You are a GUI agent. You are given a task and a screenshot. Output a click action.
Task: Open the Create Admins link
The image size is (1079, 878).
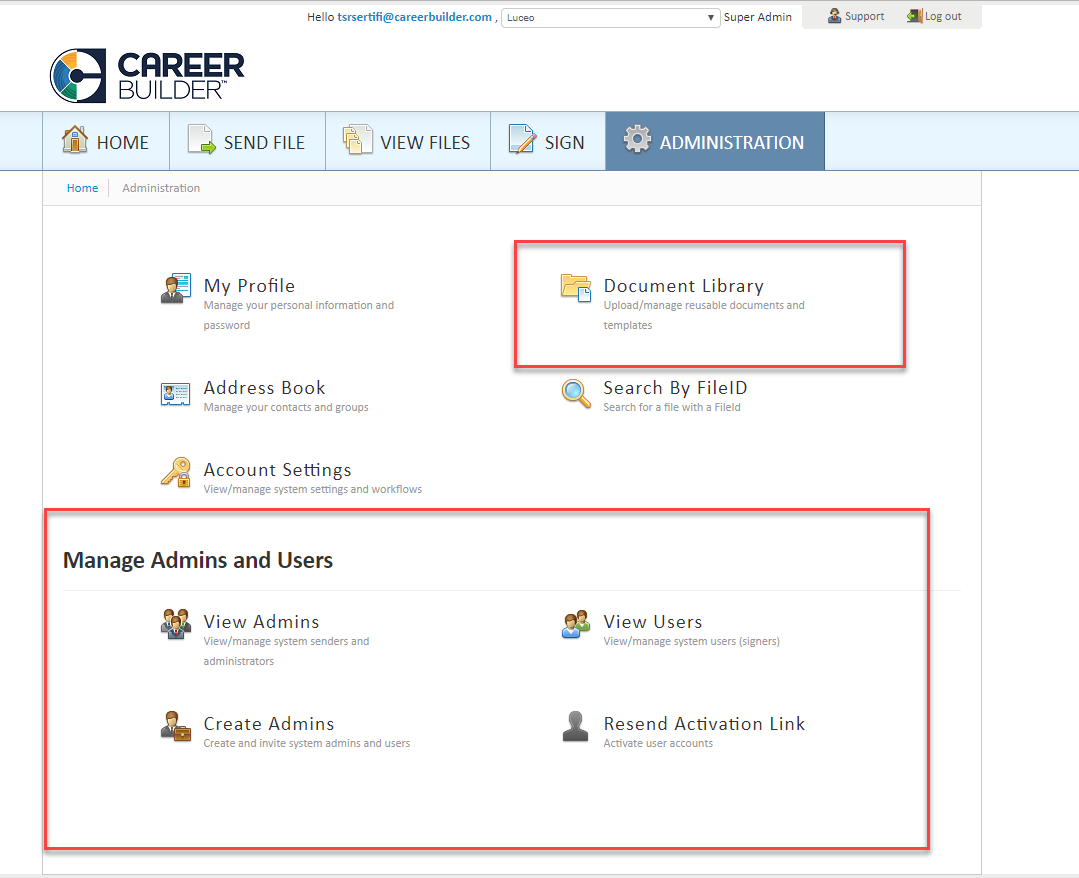click(x=269, y=724)
